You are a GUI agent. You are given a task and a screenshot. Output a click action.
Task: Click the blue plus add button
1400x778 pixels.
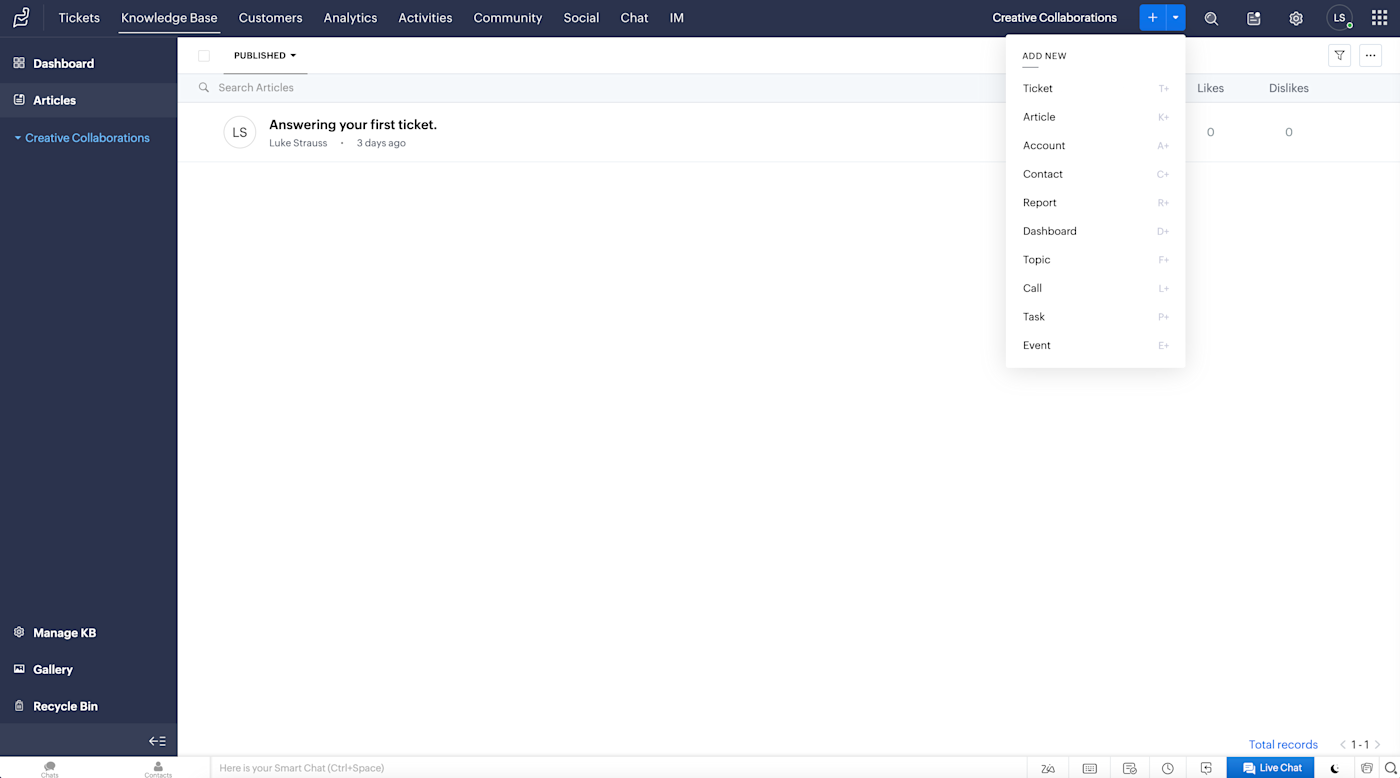[1152, 18]
